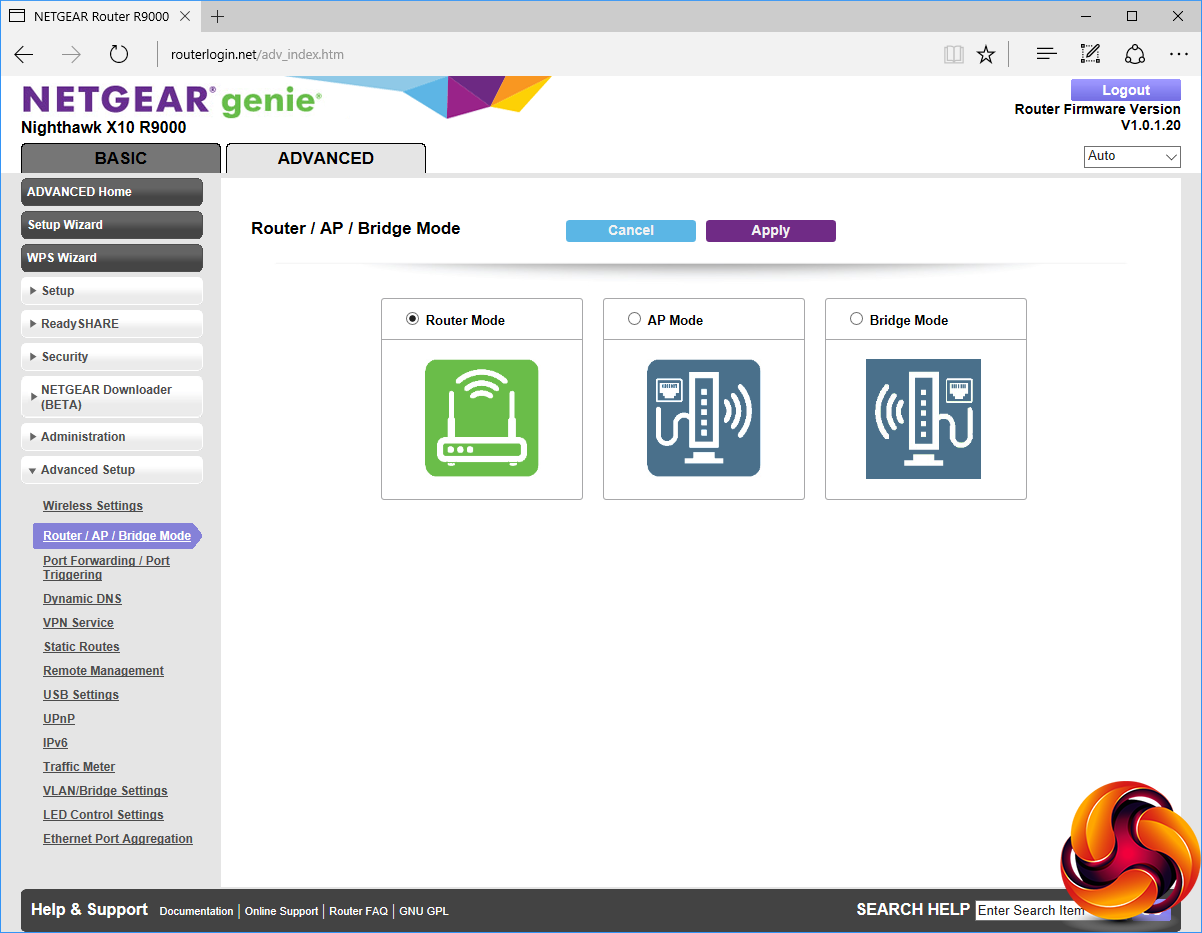Expand NETGEAR Downloader (BETA) section
The image size is (1202, 933).
(x=112, y=397)
